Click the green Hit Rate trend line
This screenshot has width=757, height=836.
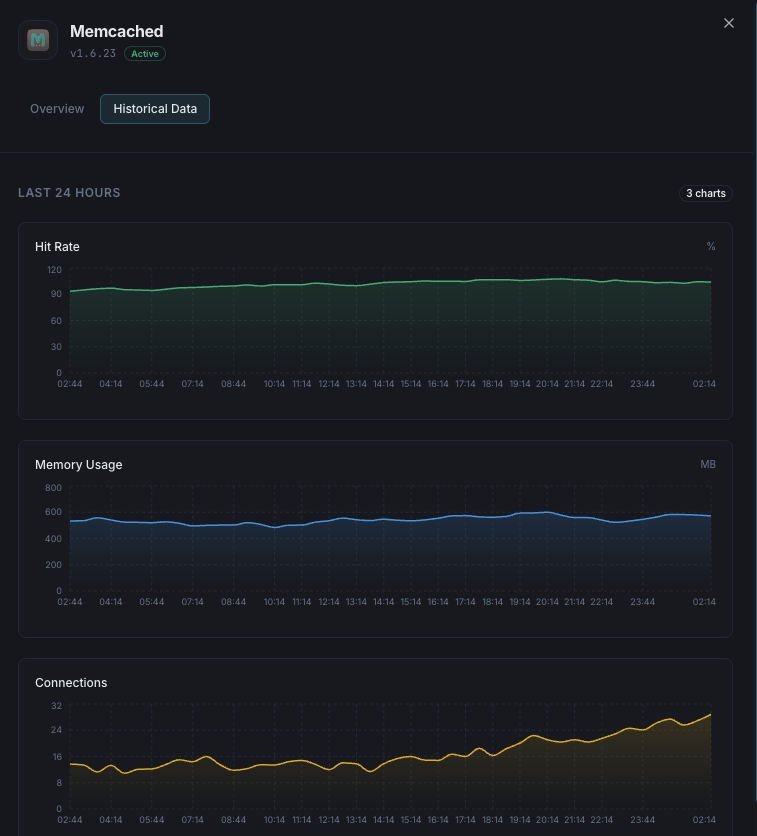click(400, 283)
